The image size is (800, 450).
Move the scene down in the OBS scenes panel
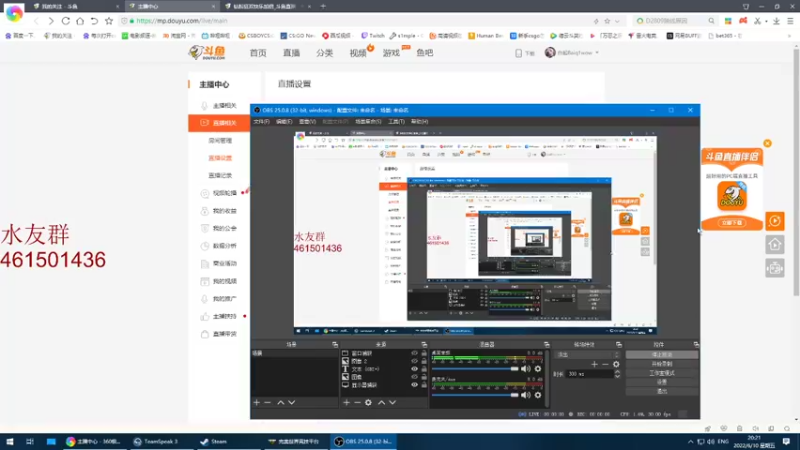pyautogui.click(x=291, y=403)
